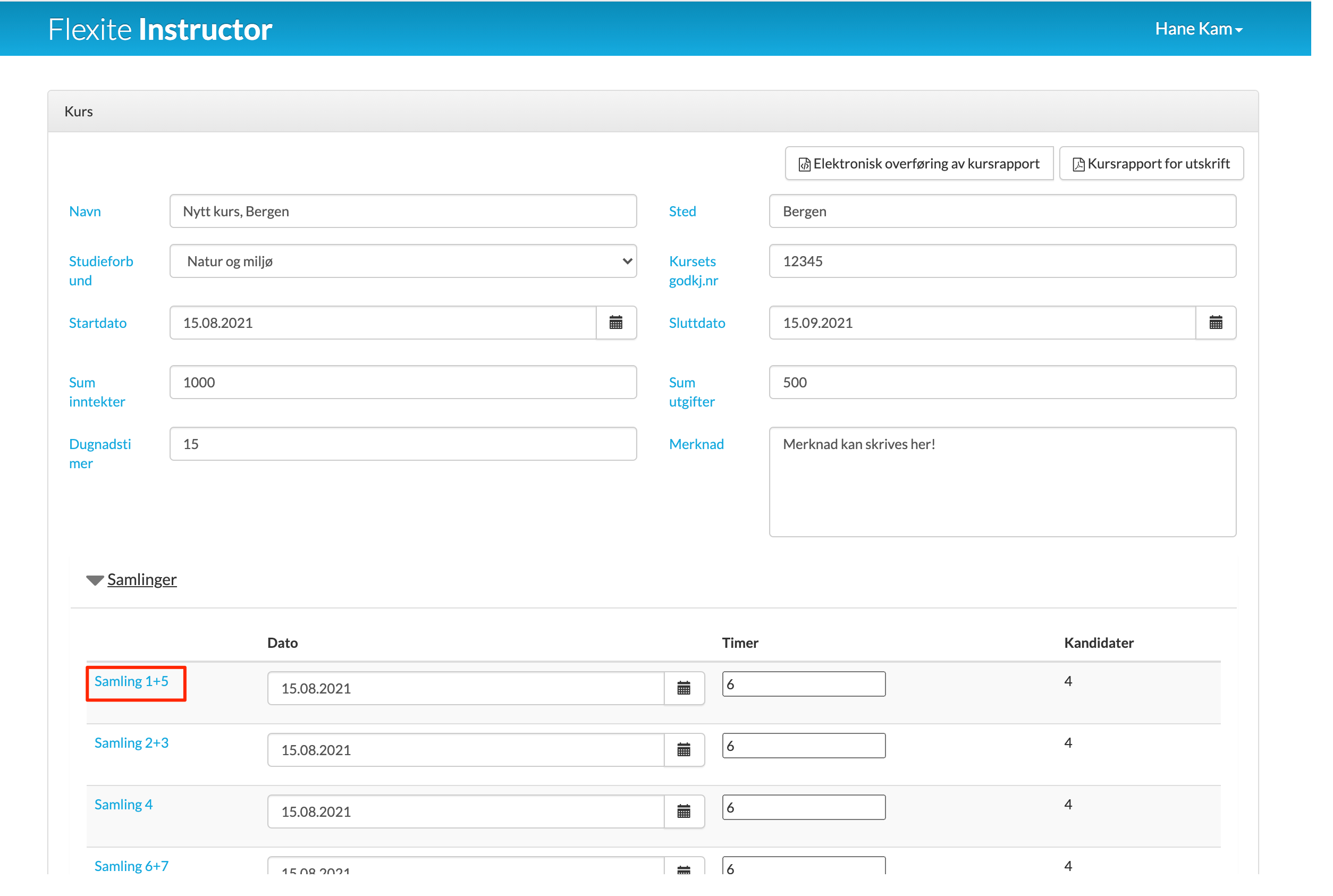This screenshot has width=1333, height=896.
Task: Click the Sted input field
Action: pyautogui.click(x=1002, y=212)
